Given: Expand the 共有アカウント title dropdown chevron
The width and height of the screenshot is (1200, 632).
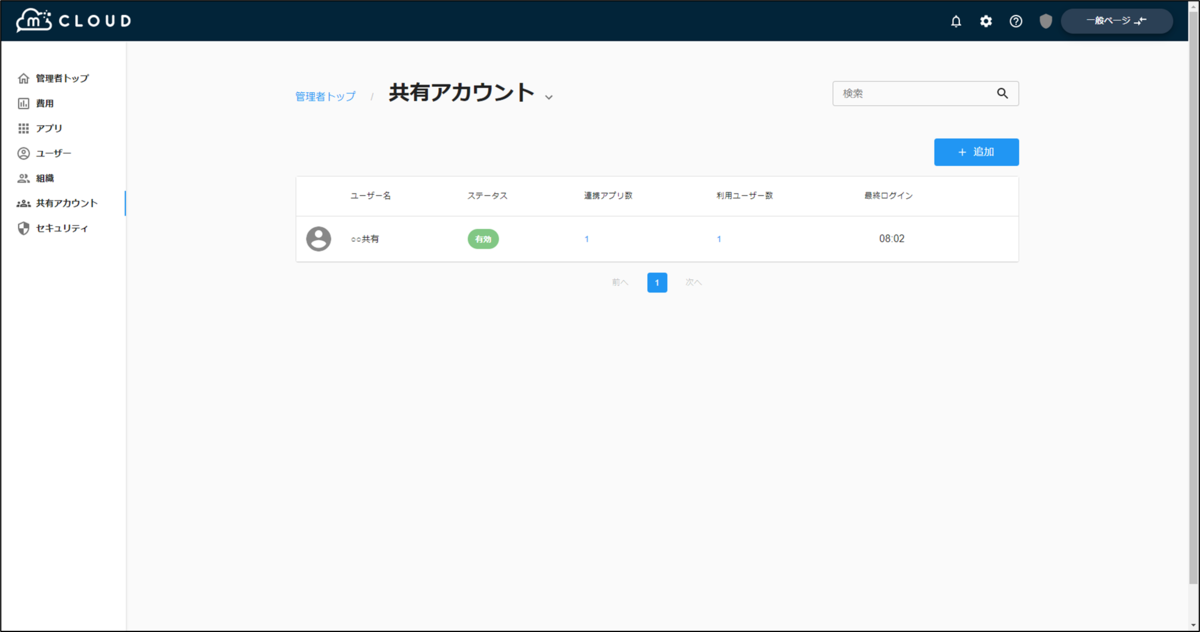Looking at the screenshot, I should pos(548,94).
